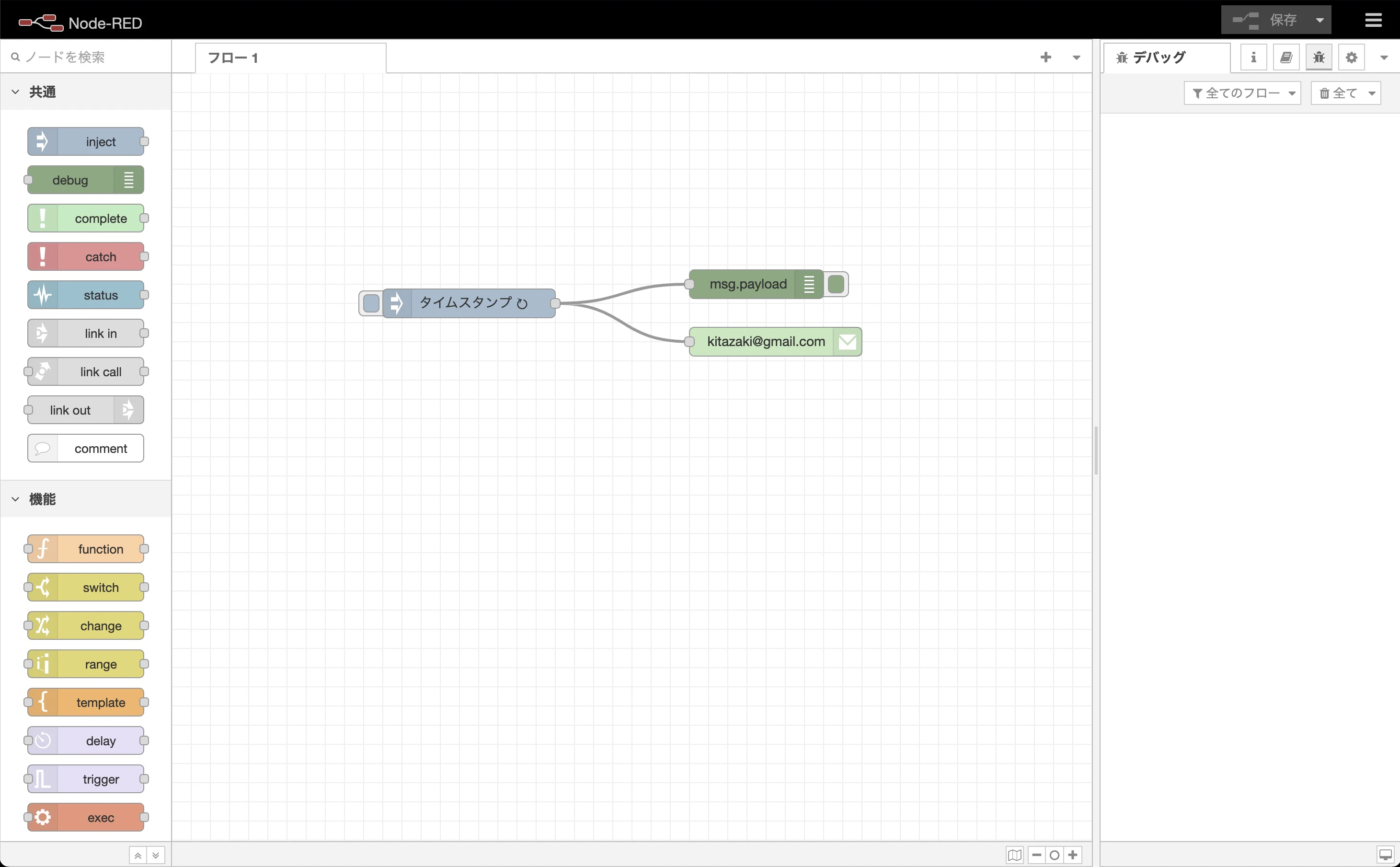The height and width of the screenshot is (867, 1400).
Task: Toggle the navigator map view icon
Action: (x=1014, y=855)
